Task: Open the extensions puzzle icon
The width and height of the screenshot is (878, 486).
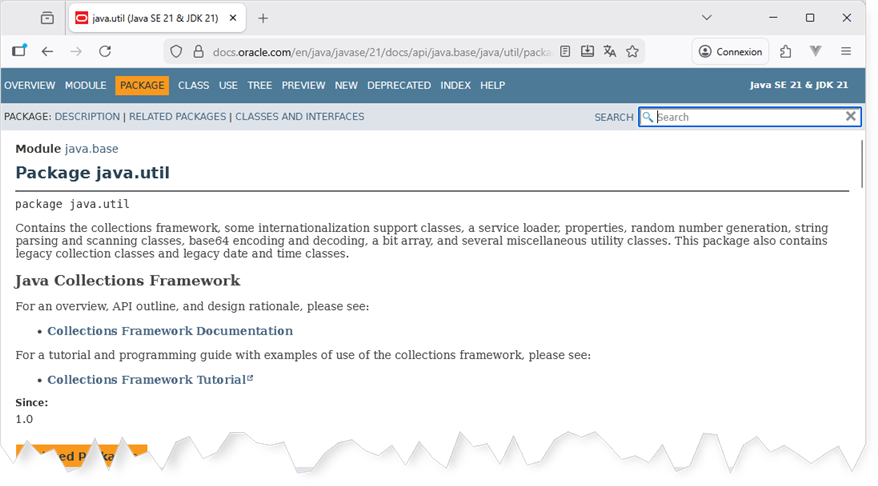Action: point(786,52)
